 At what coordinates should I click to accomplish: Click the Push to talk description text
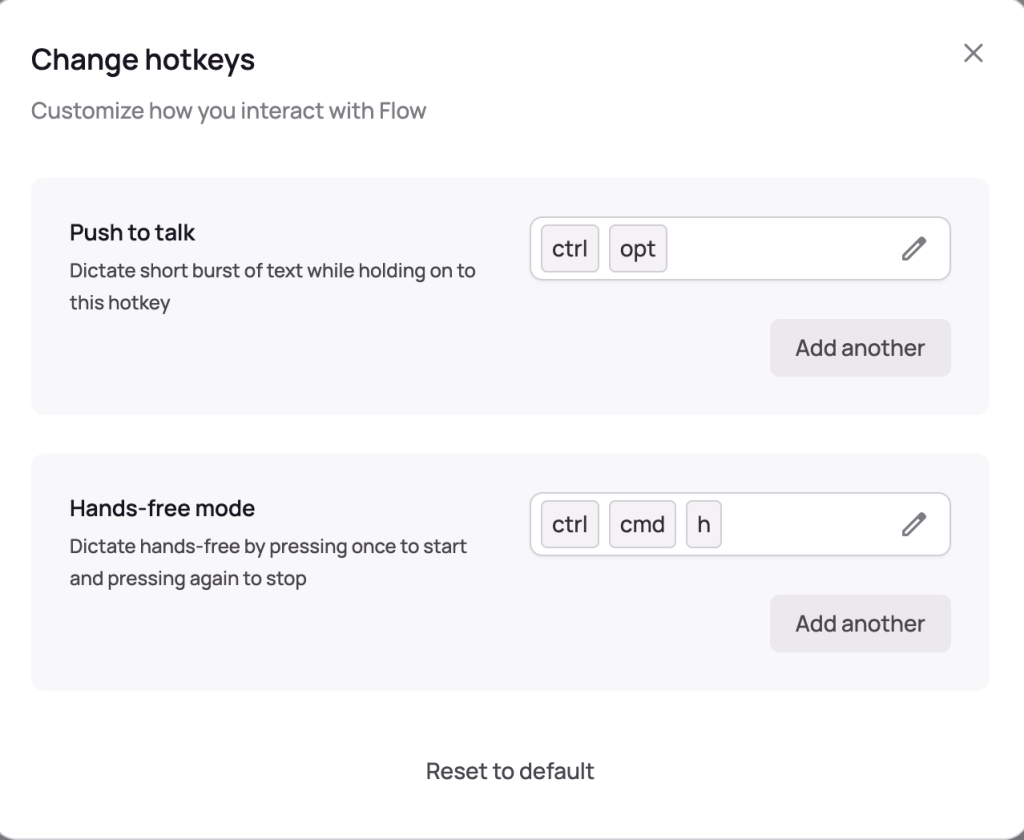pos(273,286)
